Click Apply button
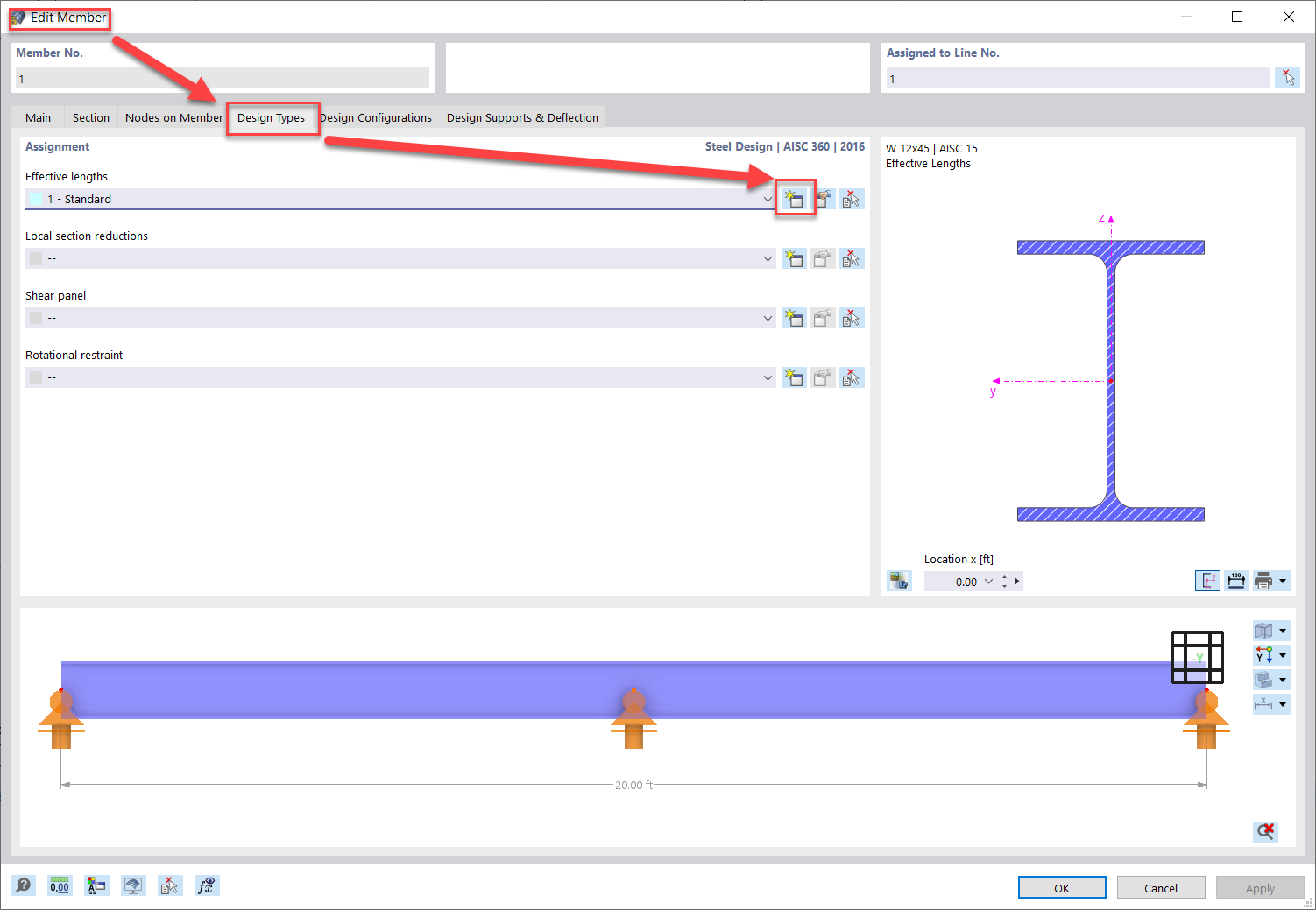1316x910 pixels. coord(1260,887)
